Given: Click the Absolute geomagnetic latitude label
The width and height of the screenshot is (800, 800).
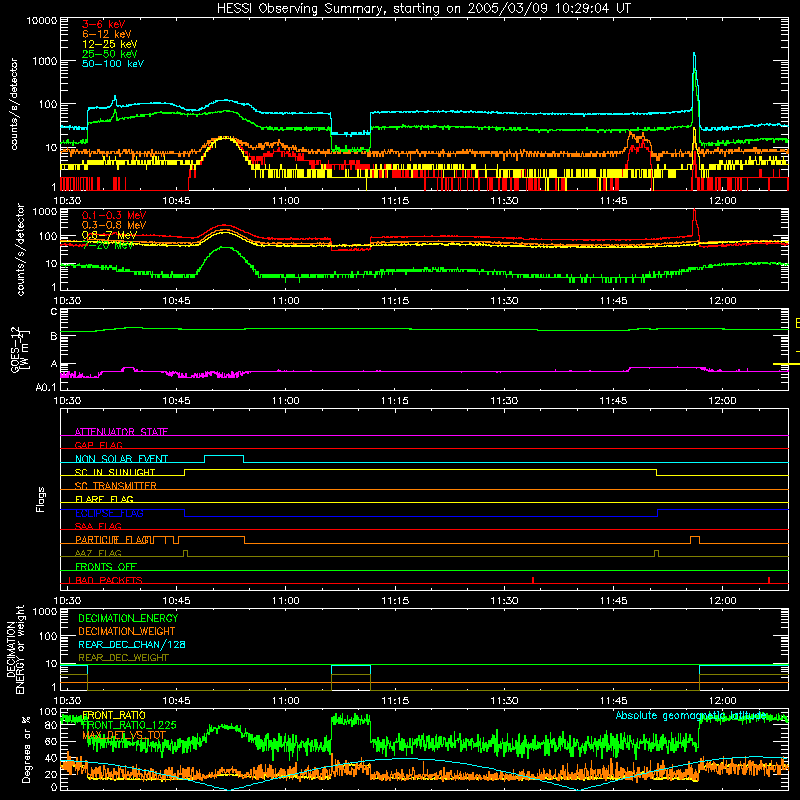Looking at the screenshot, I should pos(691,716).
